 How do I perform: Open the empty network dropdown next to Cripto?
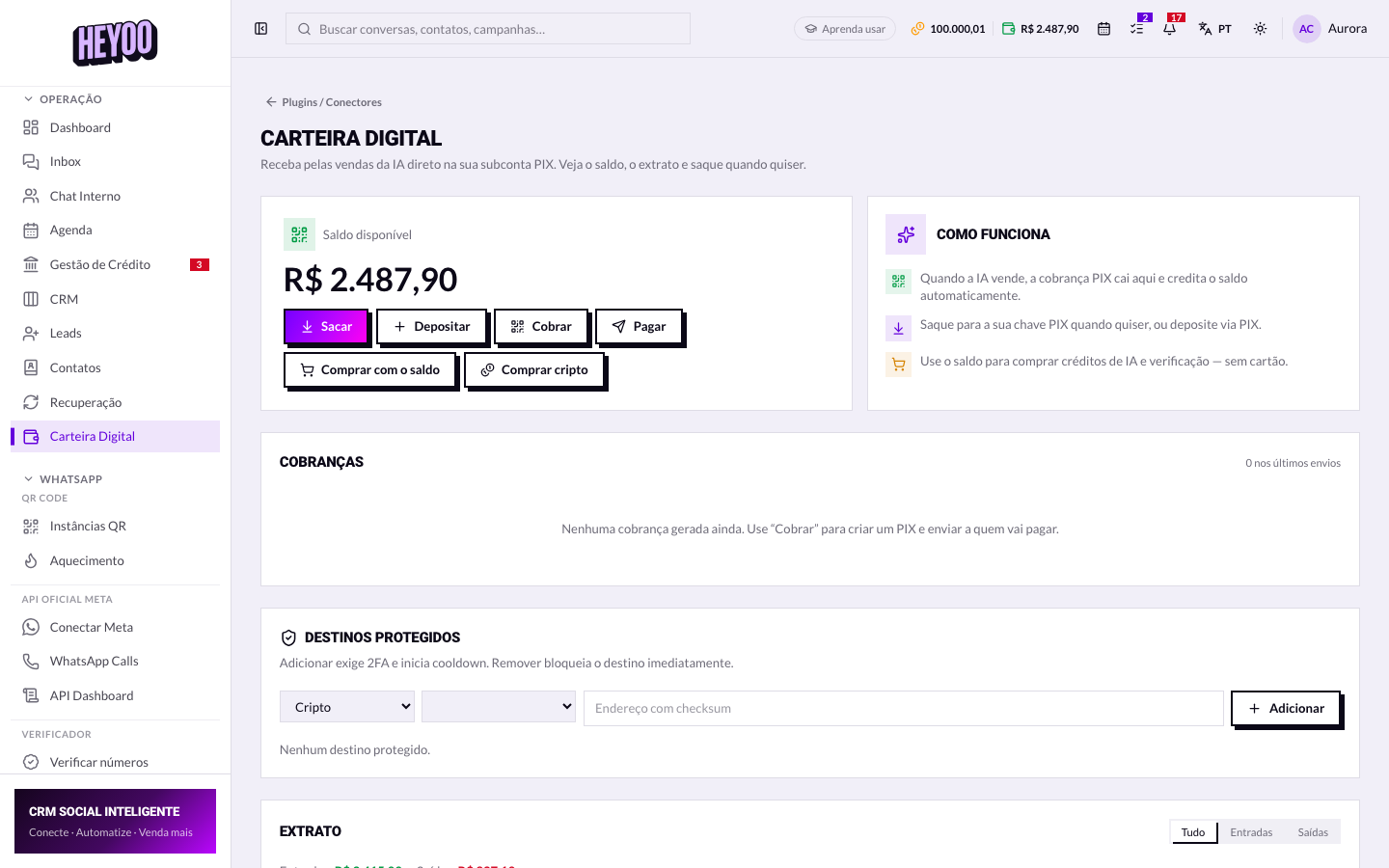[499, 707]
